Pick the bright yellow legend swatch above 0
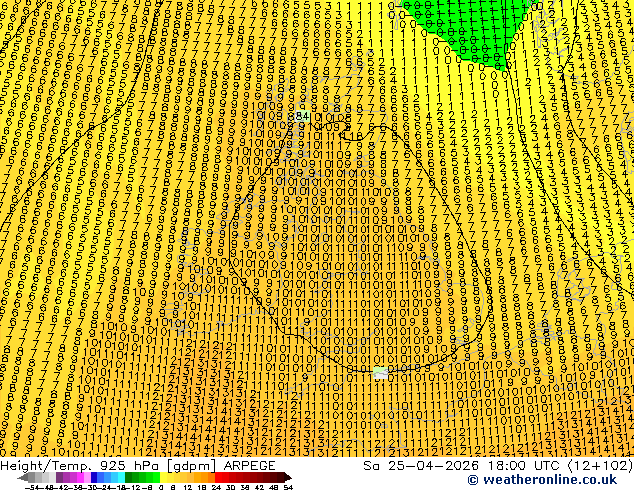634x490 pixels. (x=163, y=477)
